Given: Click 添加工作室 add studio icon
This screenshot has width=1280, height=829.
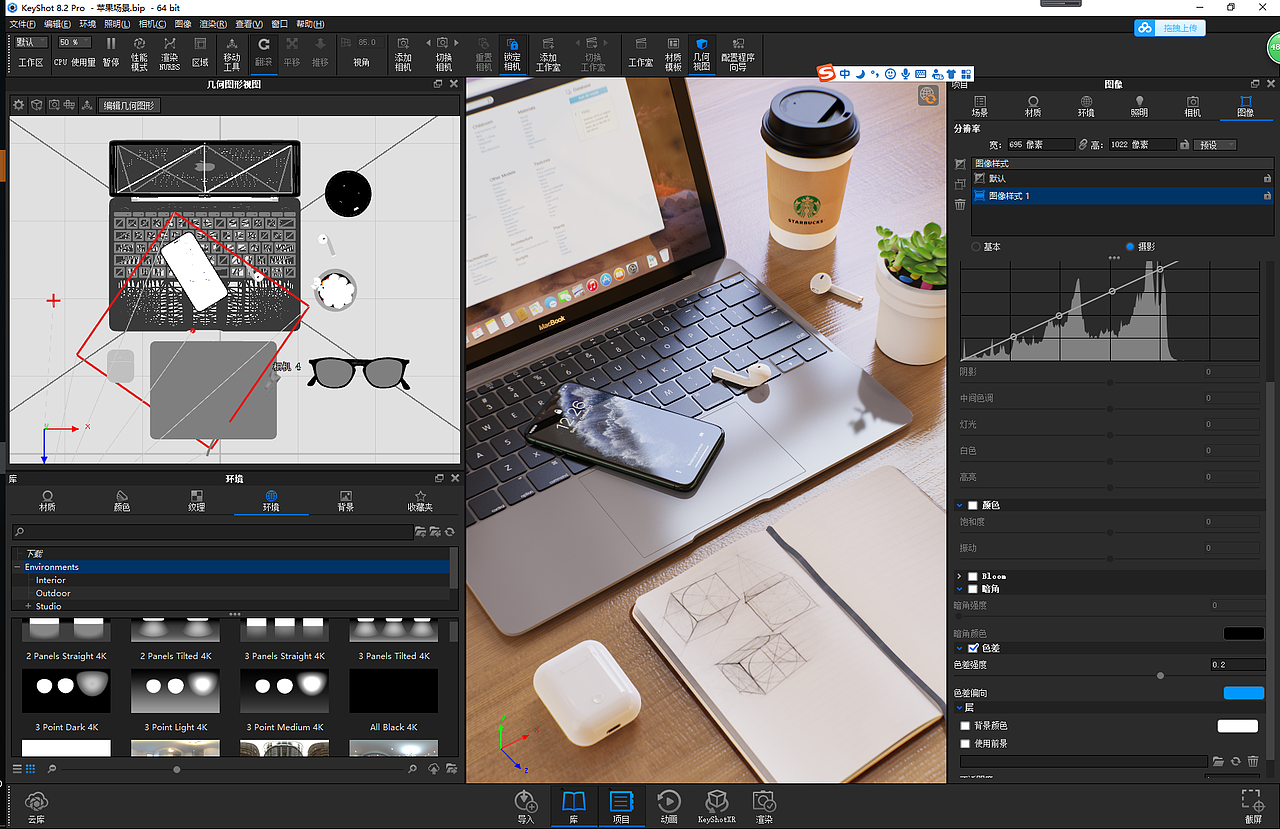Looking at the screenshot, I should coord(548,52).
